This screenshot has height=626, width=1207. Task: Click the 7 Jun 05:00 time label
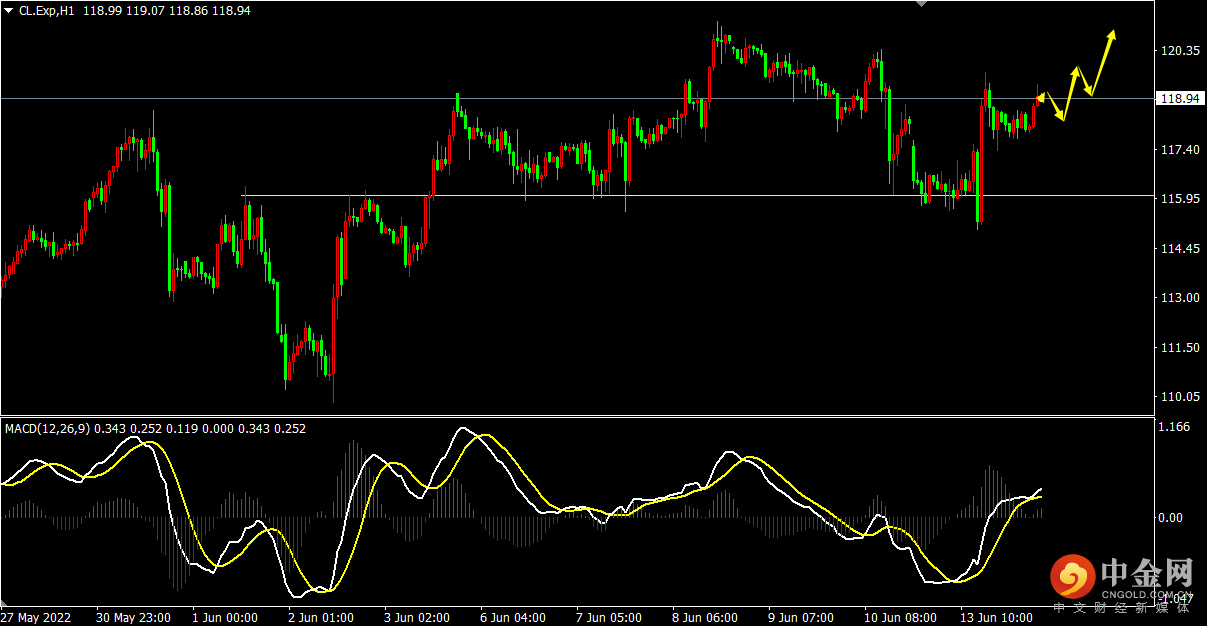click(609, 618)
